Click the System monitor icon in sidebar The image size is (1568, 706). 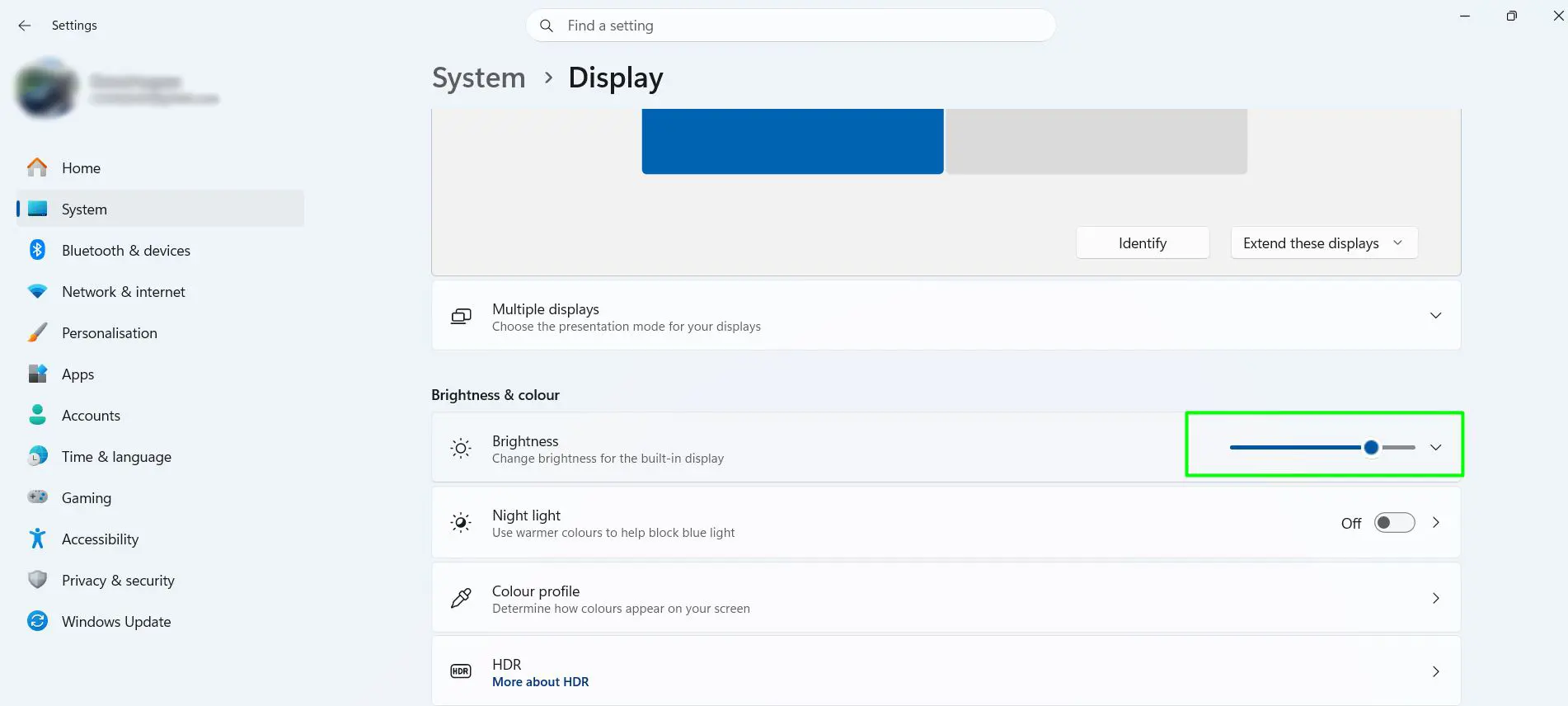(x=37, y=209)
